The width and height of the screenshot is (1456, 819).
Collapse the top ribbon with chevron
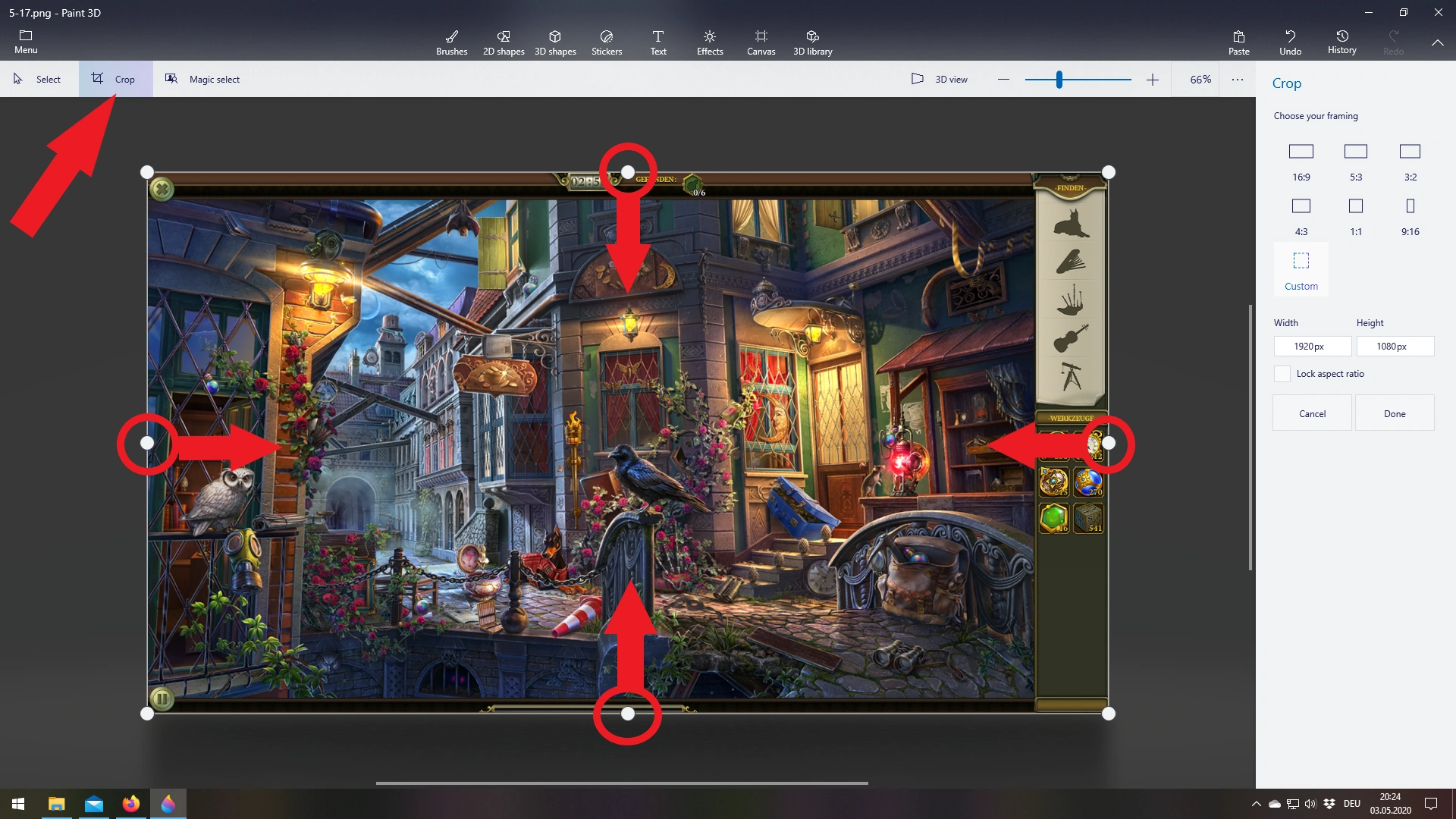(x=1437, y=42)
